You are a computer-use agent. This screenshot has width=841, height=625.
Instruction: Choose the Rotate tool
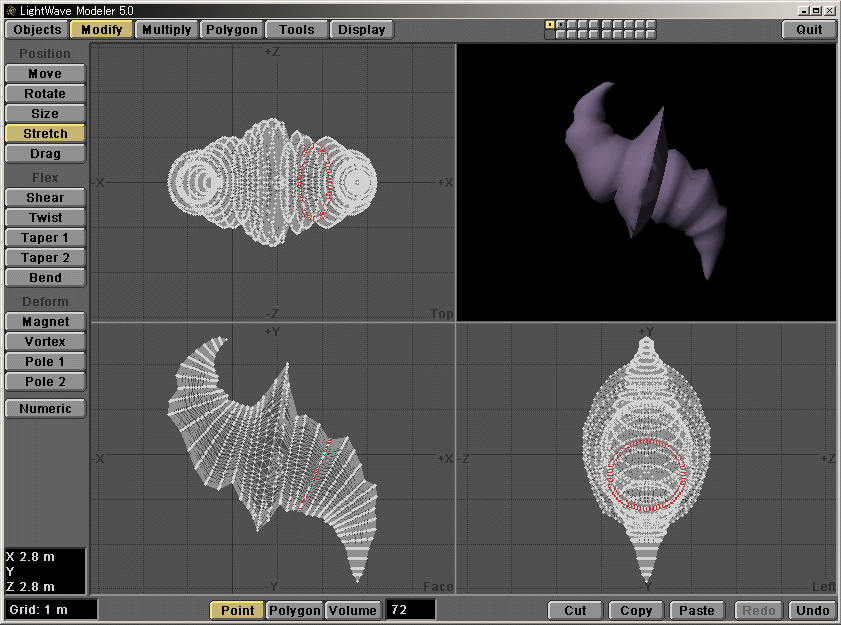(x=44, y=93)
